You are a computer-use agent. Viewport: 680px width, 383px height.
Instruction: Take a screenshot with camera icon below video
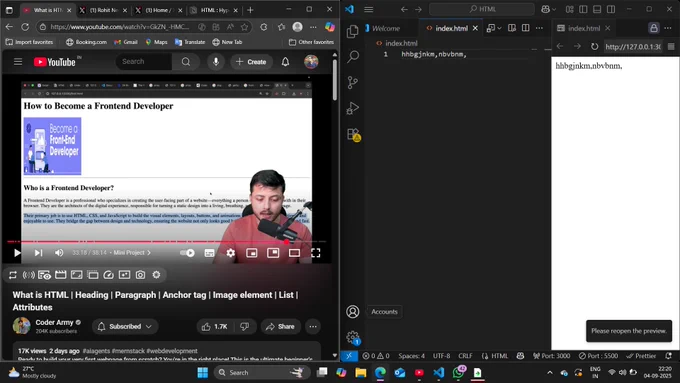click(141, 275)
